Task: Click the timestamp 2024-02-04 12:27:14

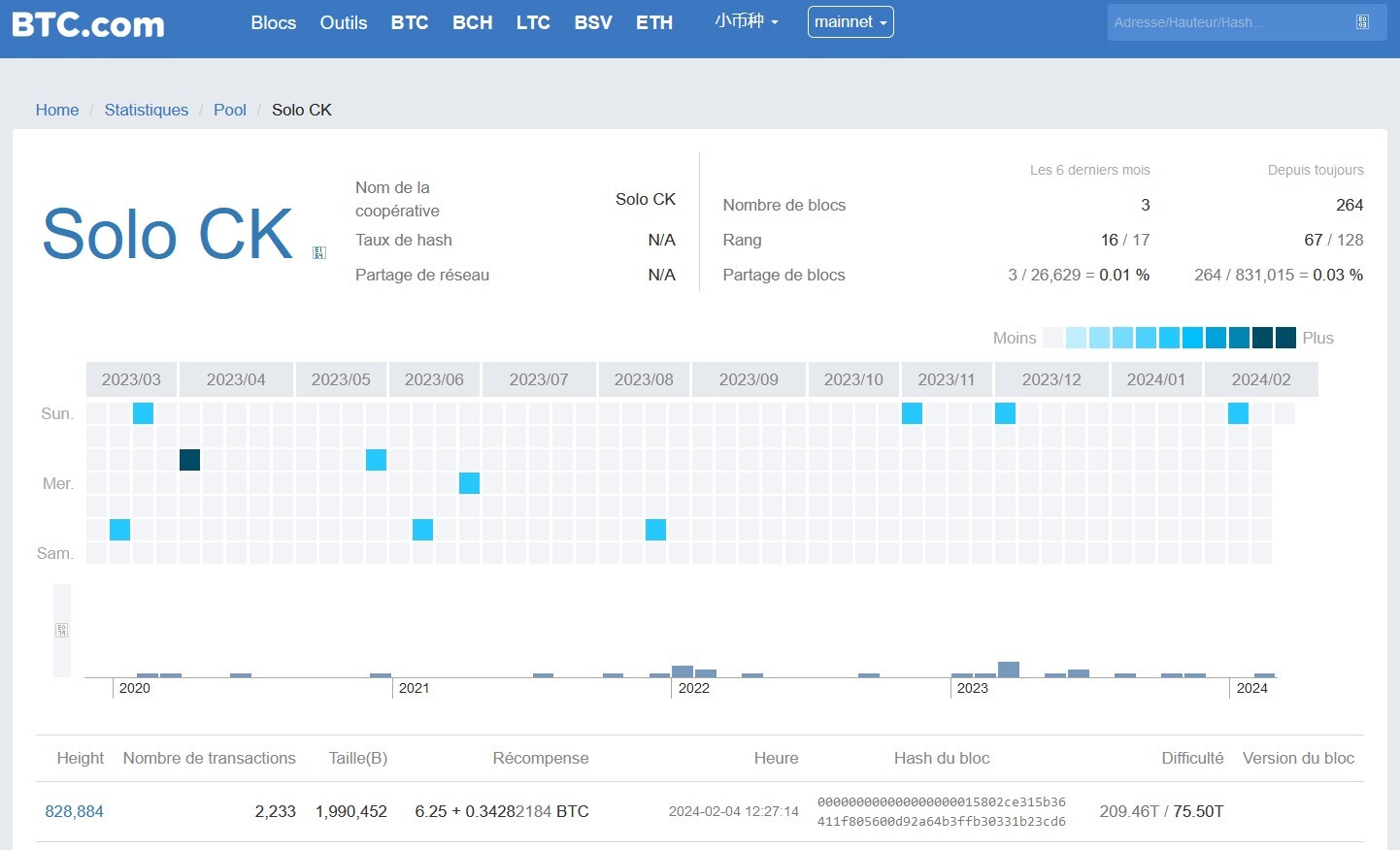Action: (734, 811)
